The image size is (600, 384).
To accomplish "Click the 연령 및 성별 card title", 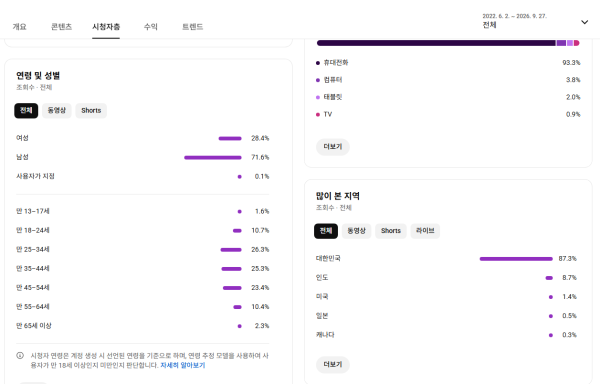I will tap(38, 76).
